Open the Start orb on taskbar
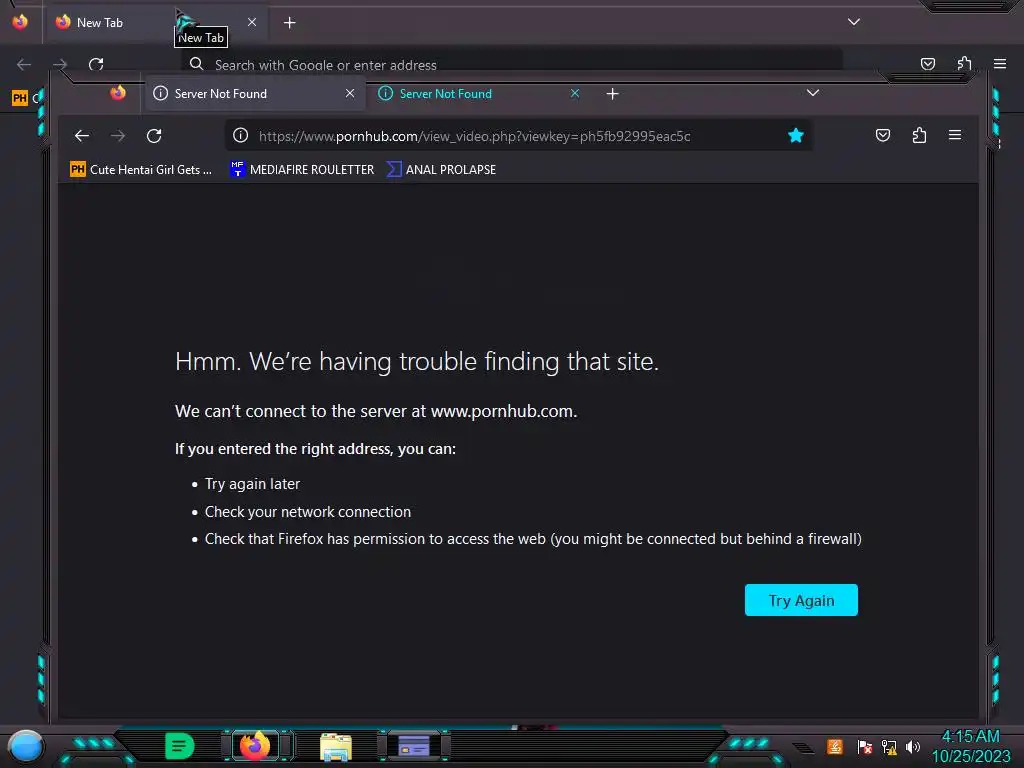Image resolution: width=1024 pixels, height=768 pixels. tap(25, 746)
